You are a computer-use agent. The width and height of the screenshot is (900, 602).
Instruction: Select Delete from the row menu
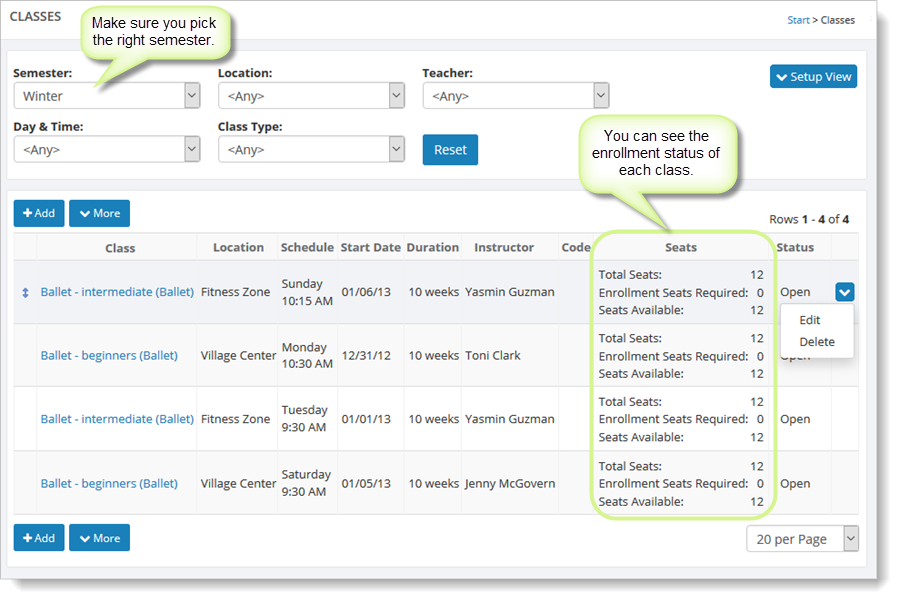point(817,342)
